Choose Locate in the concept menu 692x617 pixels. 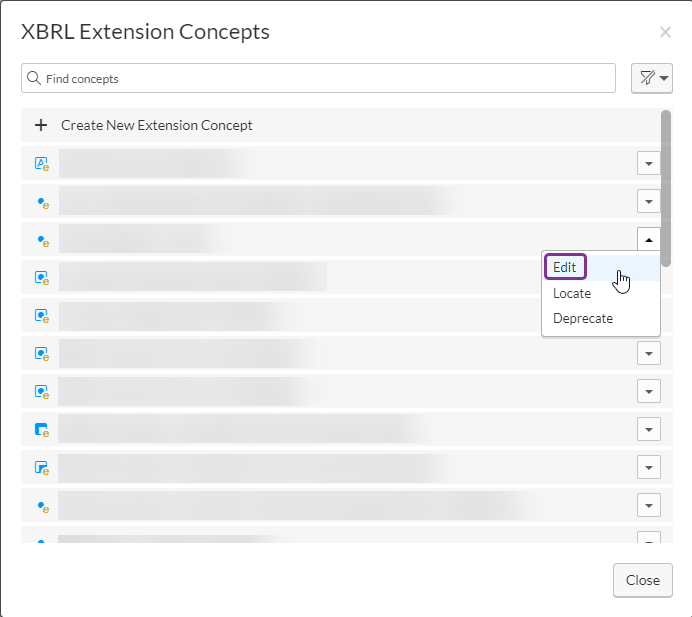pyautogui.click(x=572, y=293)
